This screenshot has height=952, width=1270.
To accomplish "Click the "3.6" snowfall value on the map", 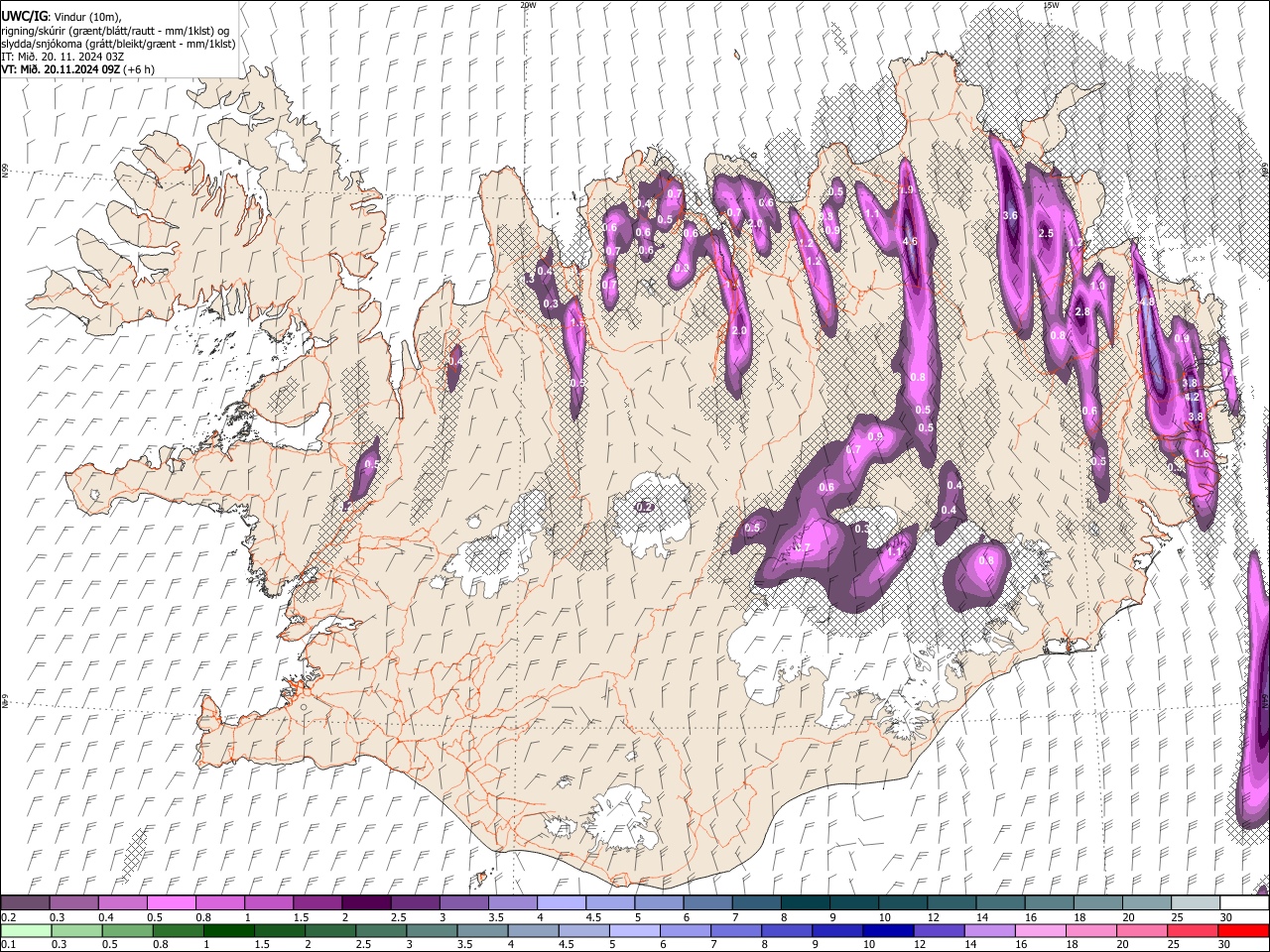I will point(1011,215).
